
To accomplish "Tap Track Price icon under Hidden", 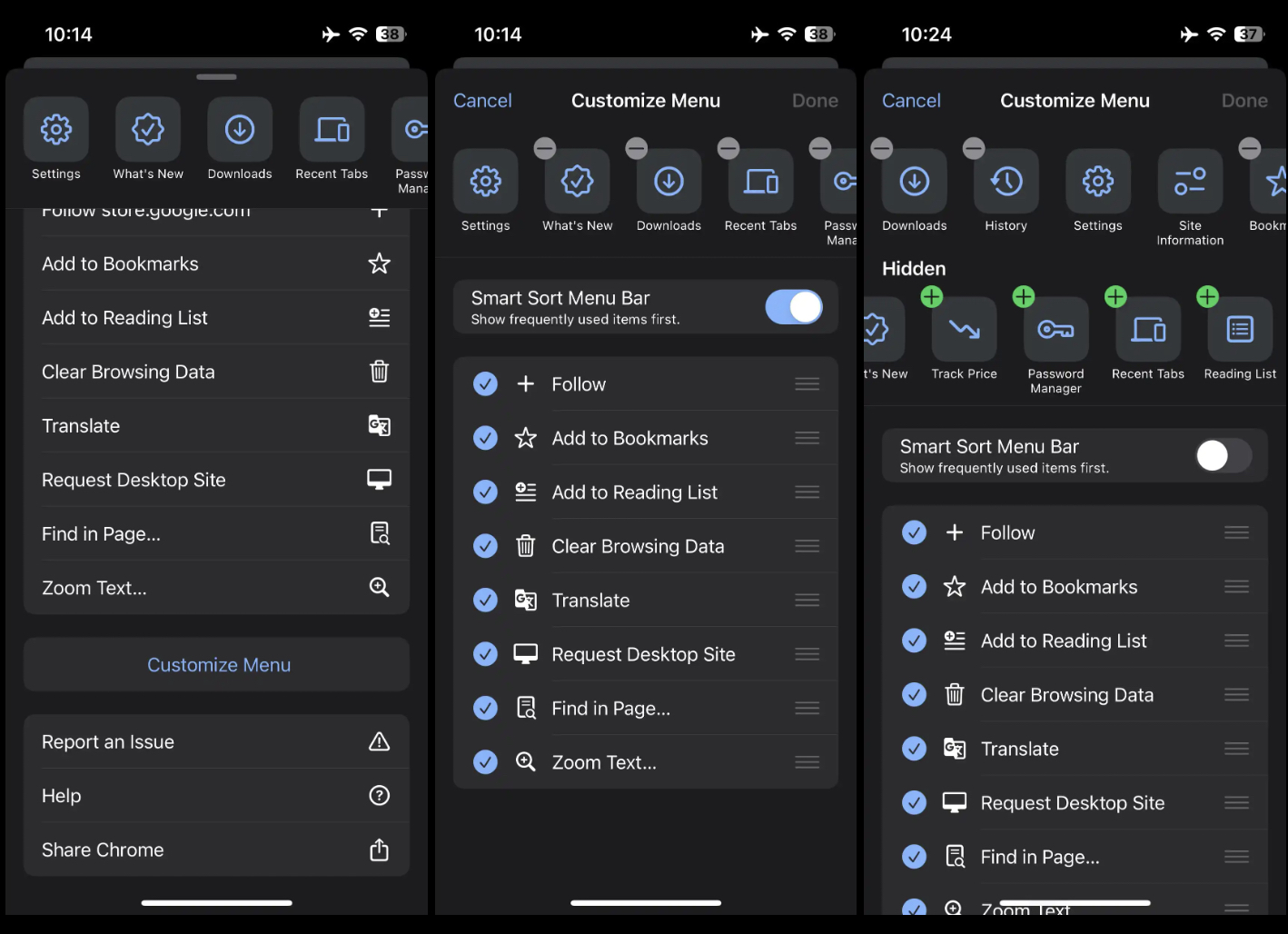I will point(965,330).
